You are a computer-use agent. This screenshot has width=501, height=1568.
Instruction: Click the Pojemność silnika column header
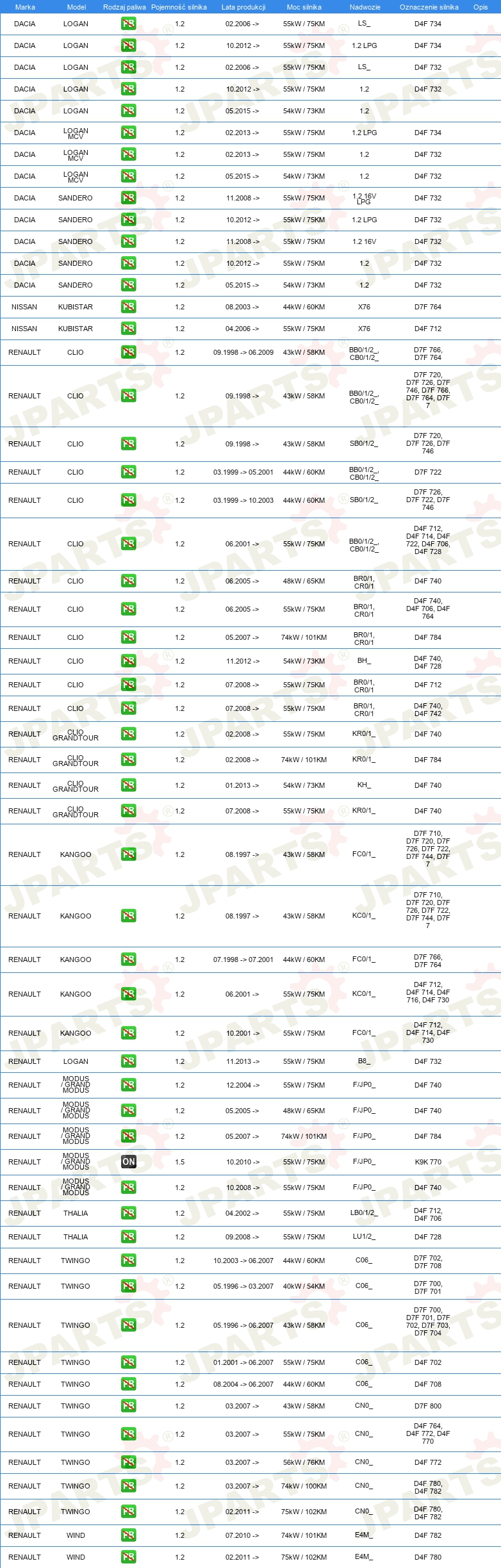coord(179,7)
